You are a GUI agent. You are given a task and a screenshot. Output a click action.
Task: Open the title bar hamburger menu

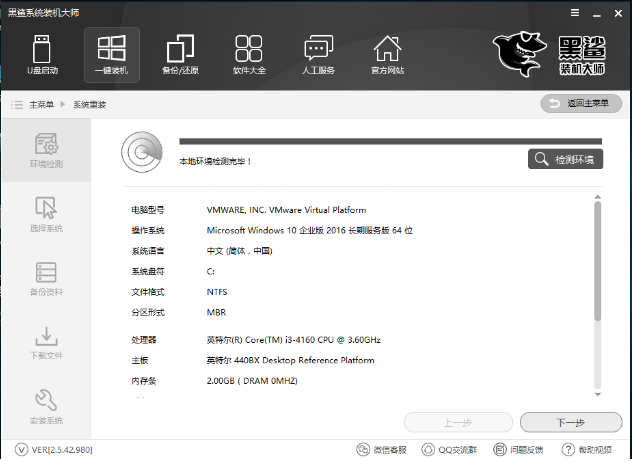pos(575,12)
